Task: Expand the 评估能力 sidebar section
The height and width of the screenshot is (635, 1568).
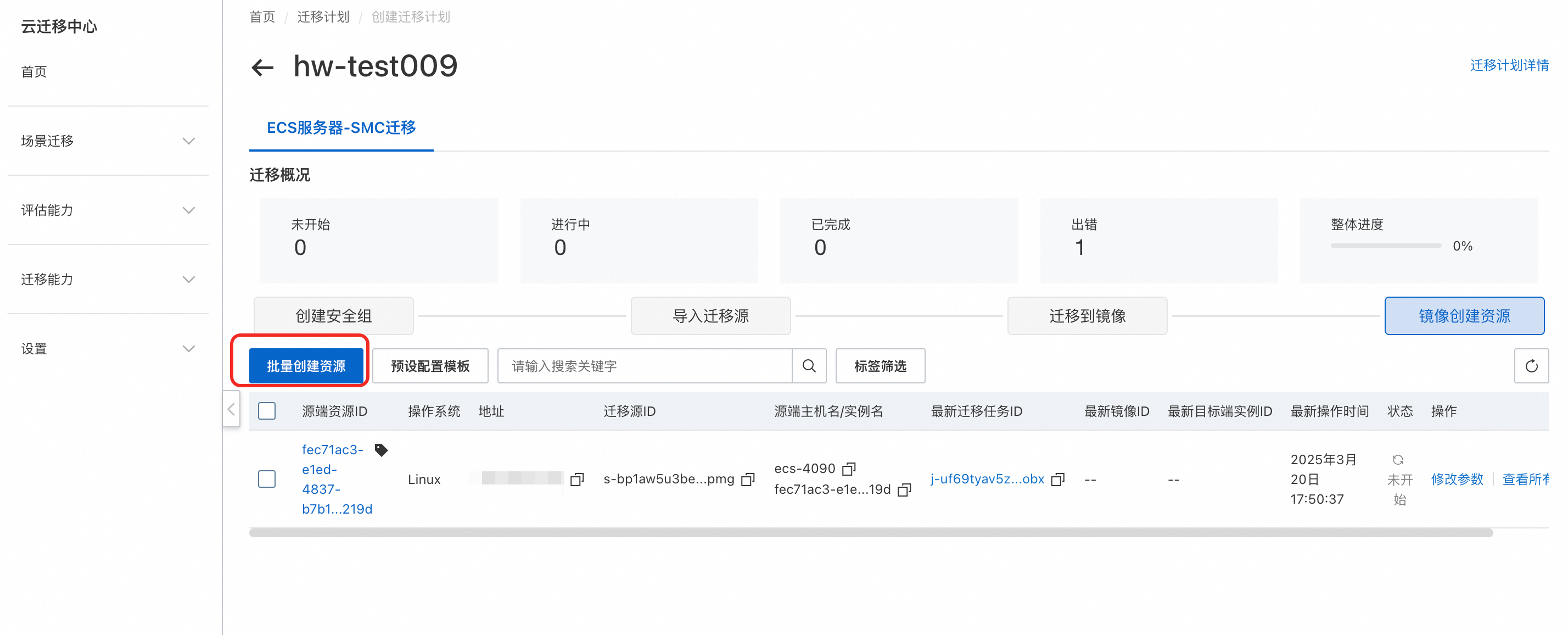Action: pyautogui.click(x=108, y=210)
